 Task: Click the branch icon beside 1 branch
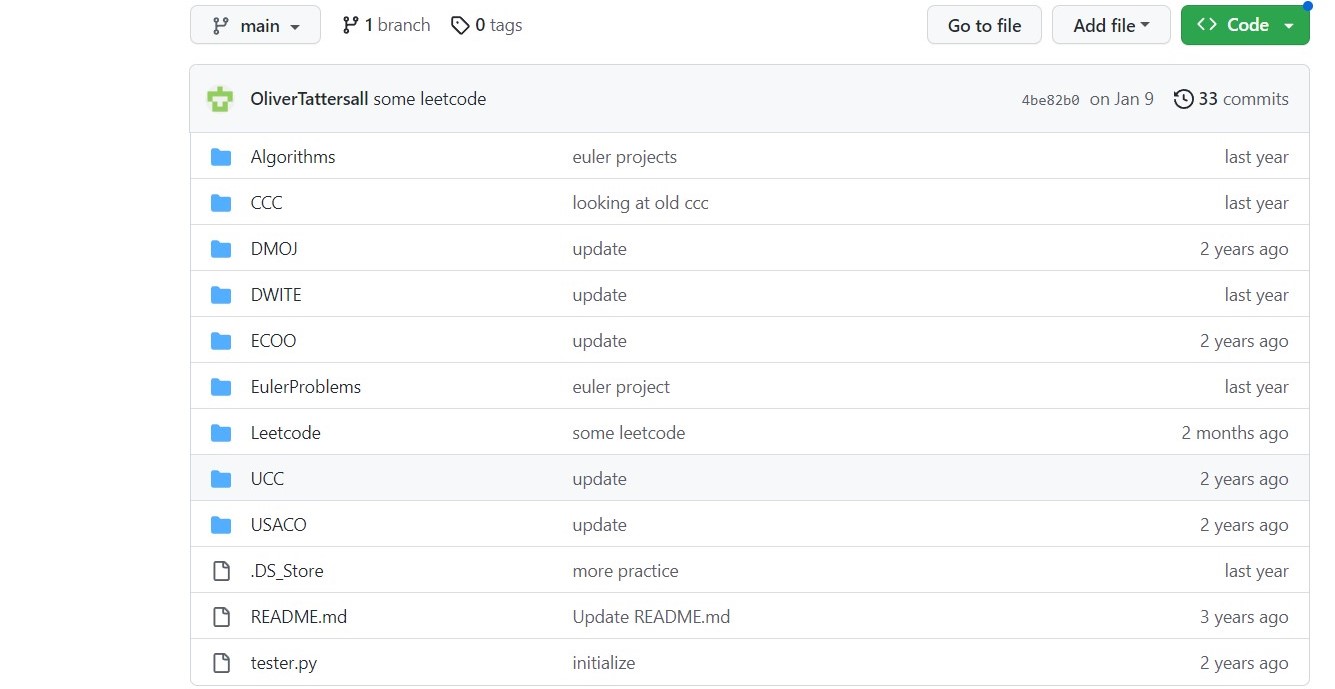click(x=350, y=25)
